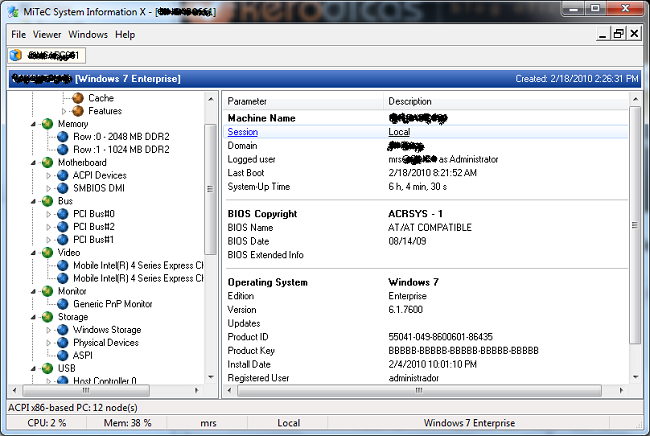Select the Product ID value 55041-049-8600601-86435
The height and width of the screenshot is (436, 650).
(x=440, y=337)
